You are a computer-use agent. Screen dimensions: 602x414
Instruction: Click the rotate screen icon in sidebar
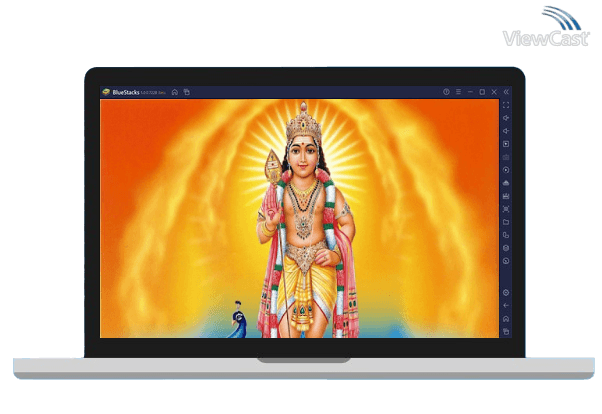(x=506, y=235)
